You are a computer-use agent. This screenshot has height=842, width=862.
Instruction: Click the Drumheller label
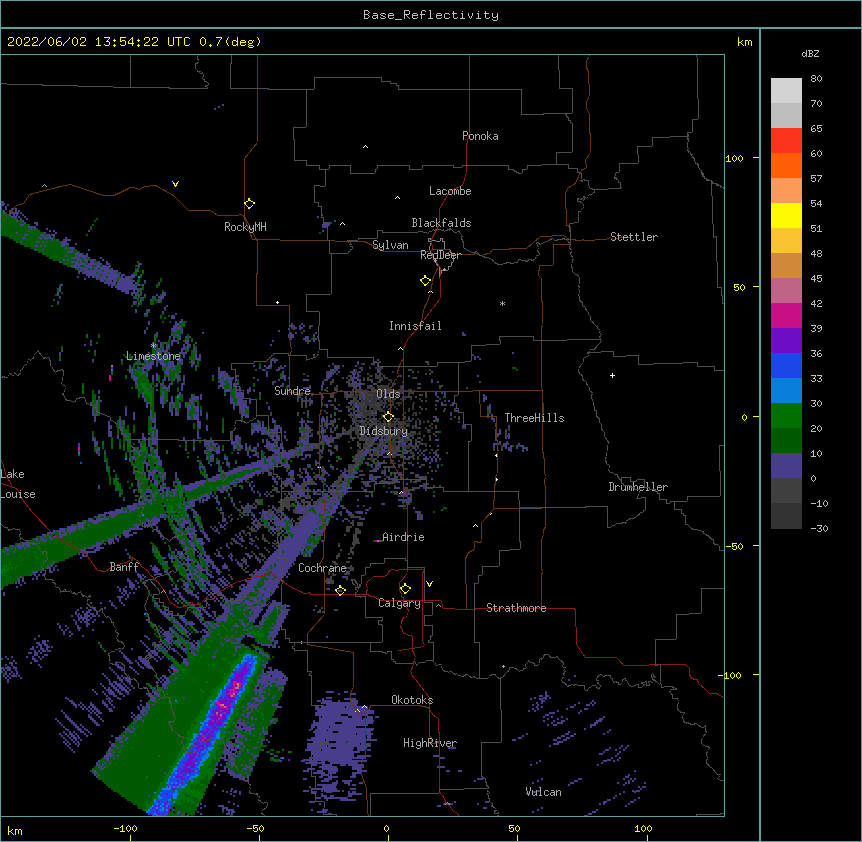click(x=638, y=487)
